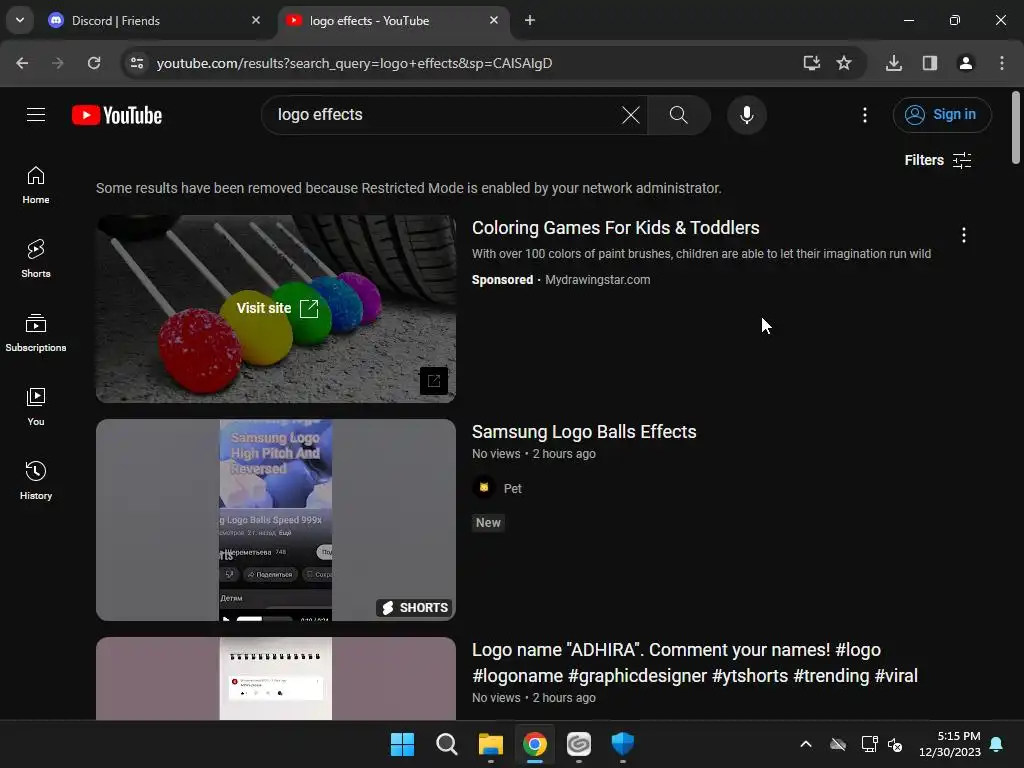Click the muted volume tray icon
1024x768 pixels.
[895, 744]
